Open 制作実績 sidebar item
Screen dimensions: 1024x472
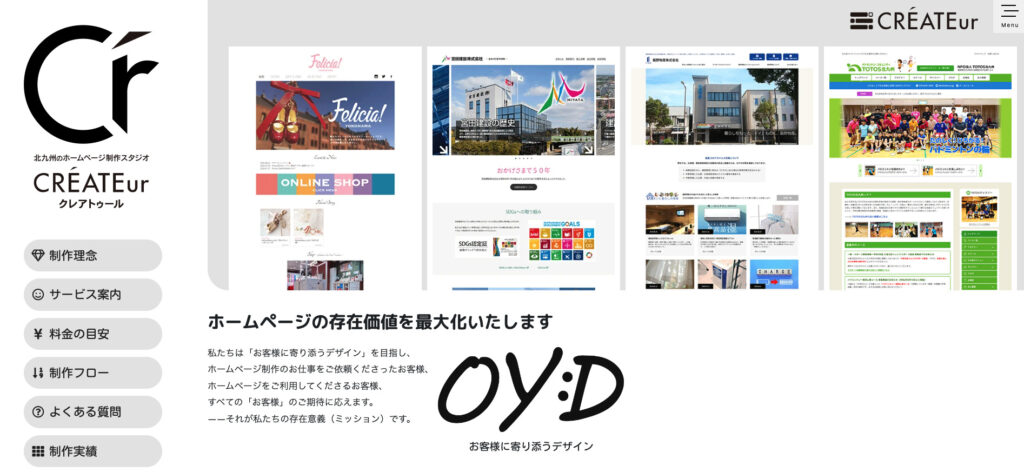[x=93, y=451]
